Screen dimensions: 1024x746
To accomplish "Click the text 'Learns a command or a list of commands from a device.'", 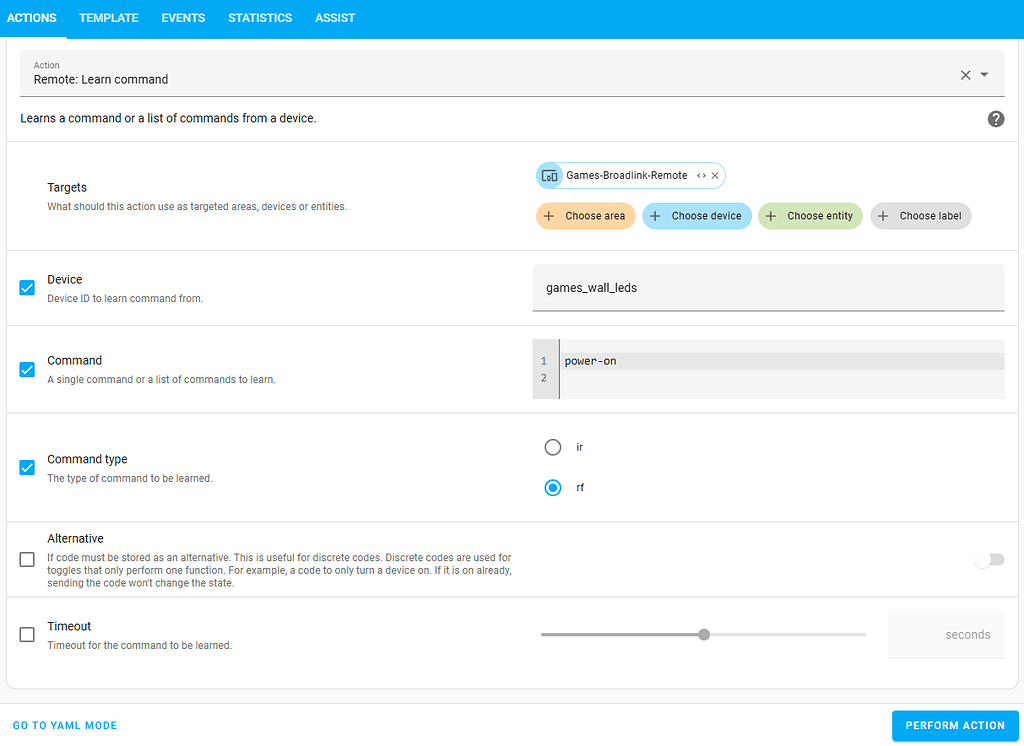I will pos(168,118).
